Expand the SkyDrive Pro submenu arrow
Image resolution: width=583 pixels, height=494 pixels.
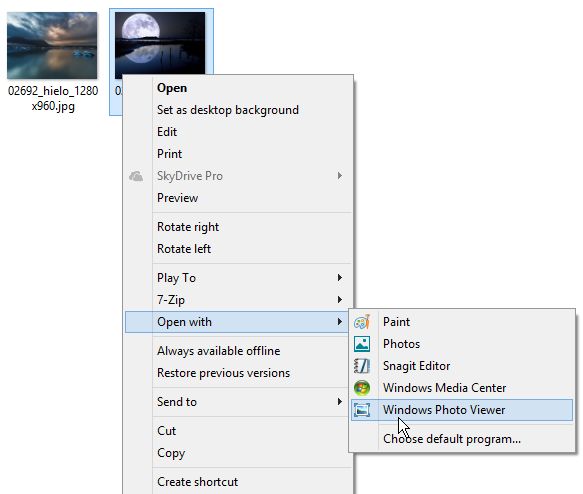pyautogui.click(x=339, y=175)
